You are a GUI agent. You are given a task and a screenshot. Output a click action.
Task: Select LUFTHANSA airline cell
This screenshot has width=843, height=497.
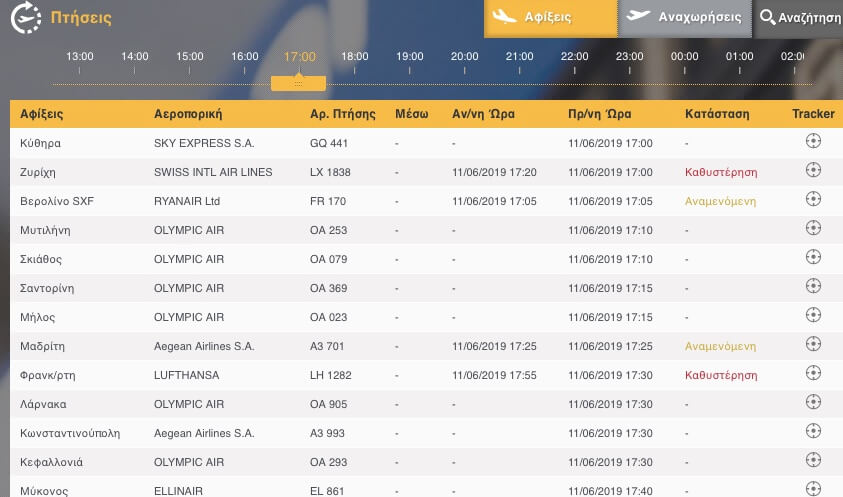(187, 375)
